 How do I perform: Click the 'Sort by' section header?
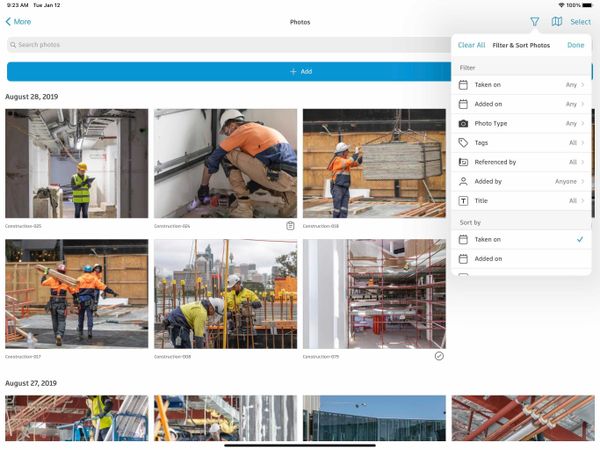(470, 222)
